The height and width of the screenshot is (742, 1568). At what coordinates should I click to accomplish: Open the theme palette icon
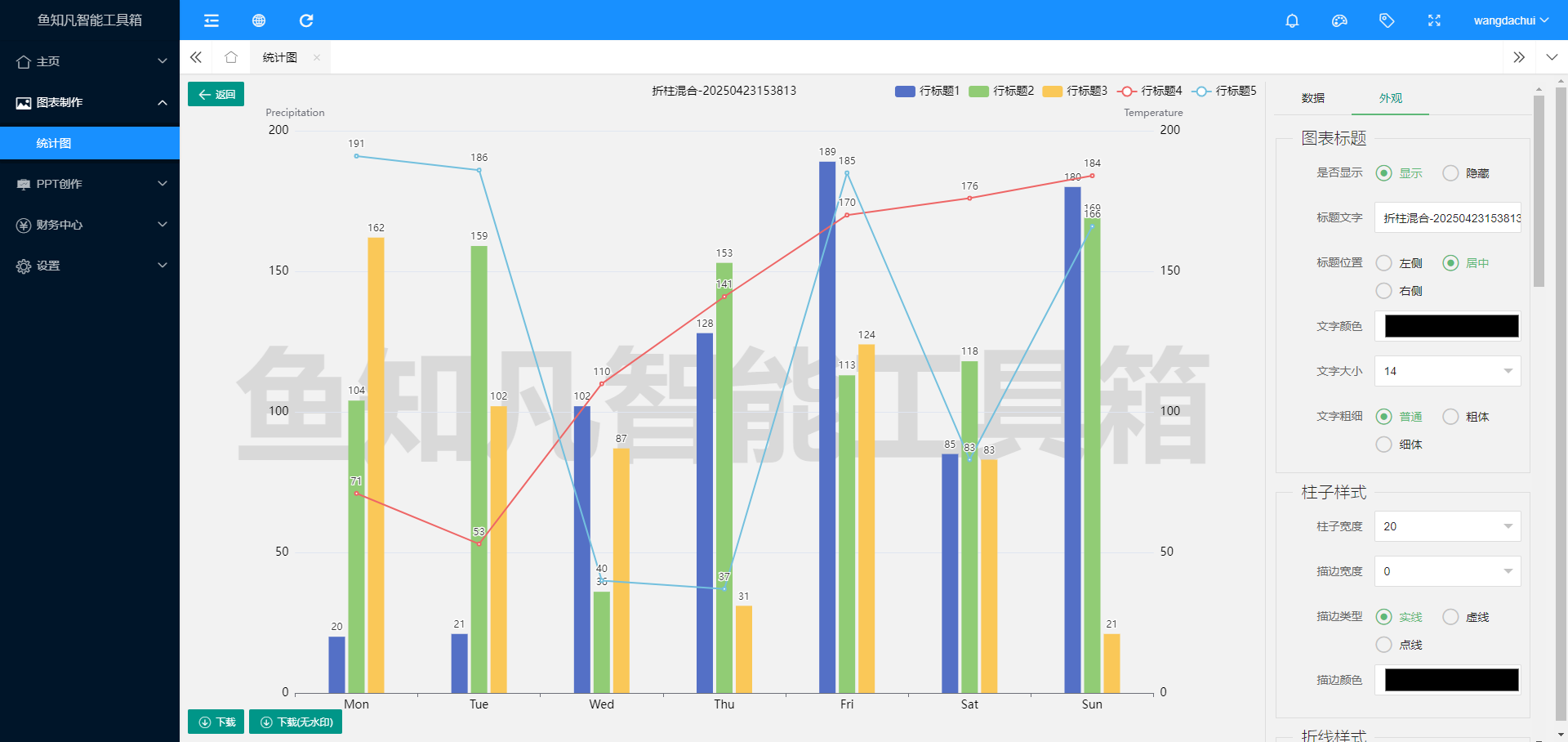[x=1339, y=20]
